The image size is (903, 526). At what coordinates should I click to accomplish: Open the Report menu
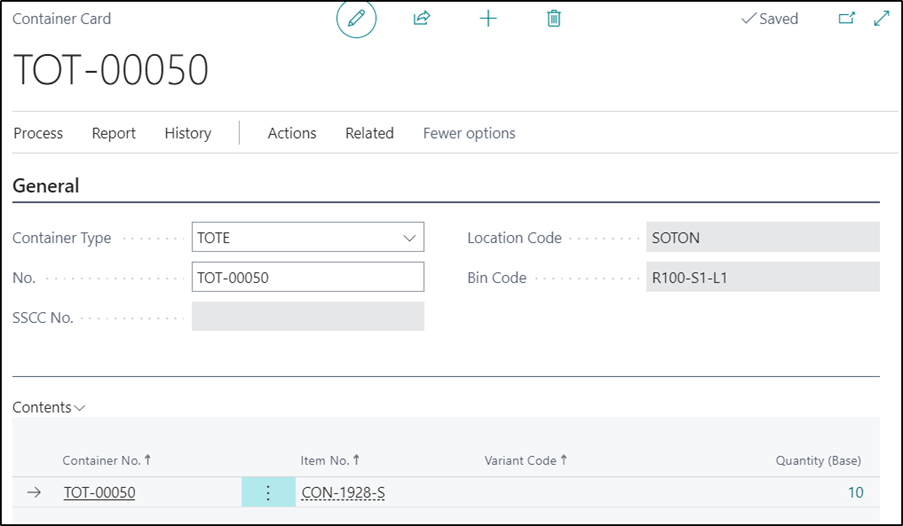pos(114,133)
